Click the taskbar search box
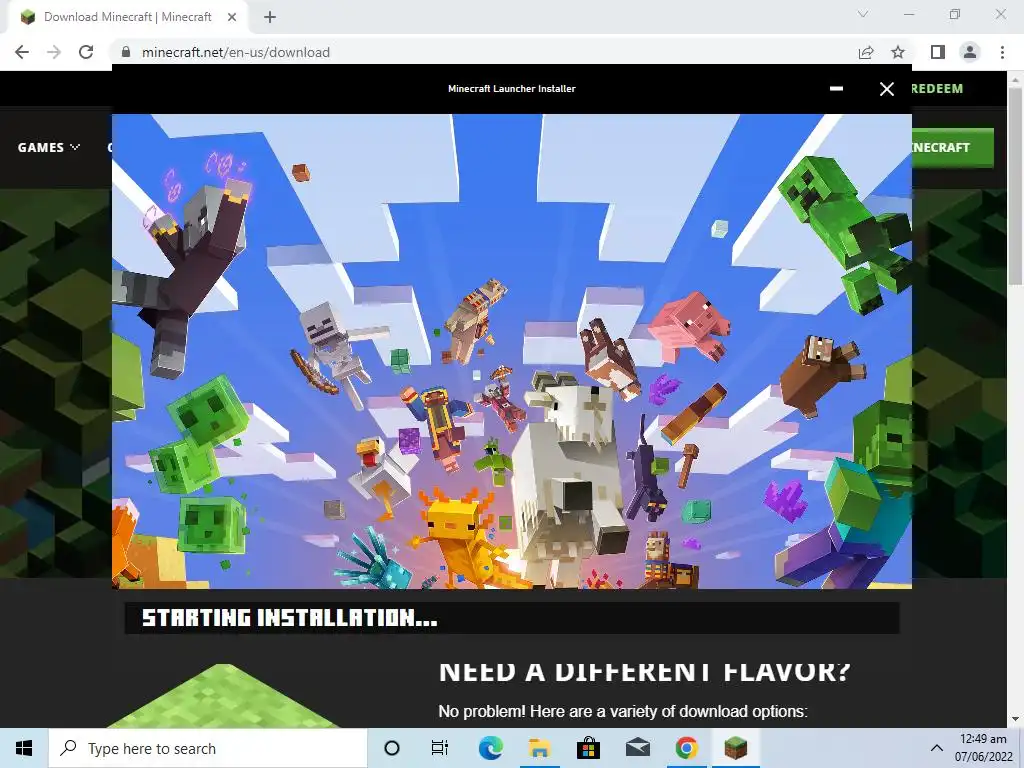The height and width of the screenshot is (768, 1024). tap(208, 748)
